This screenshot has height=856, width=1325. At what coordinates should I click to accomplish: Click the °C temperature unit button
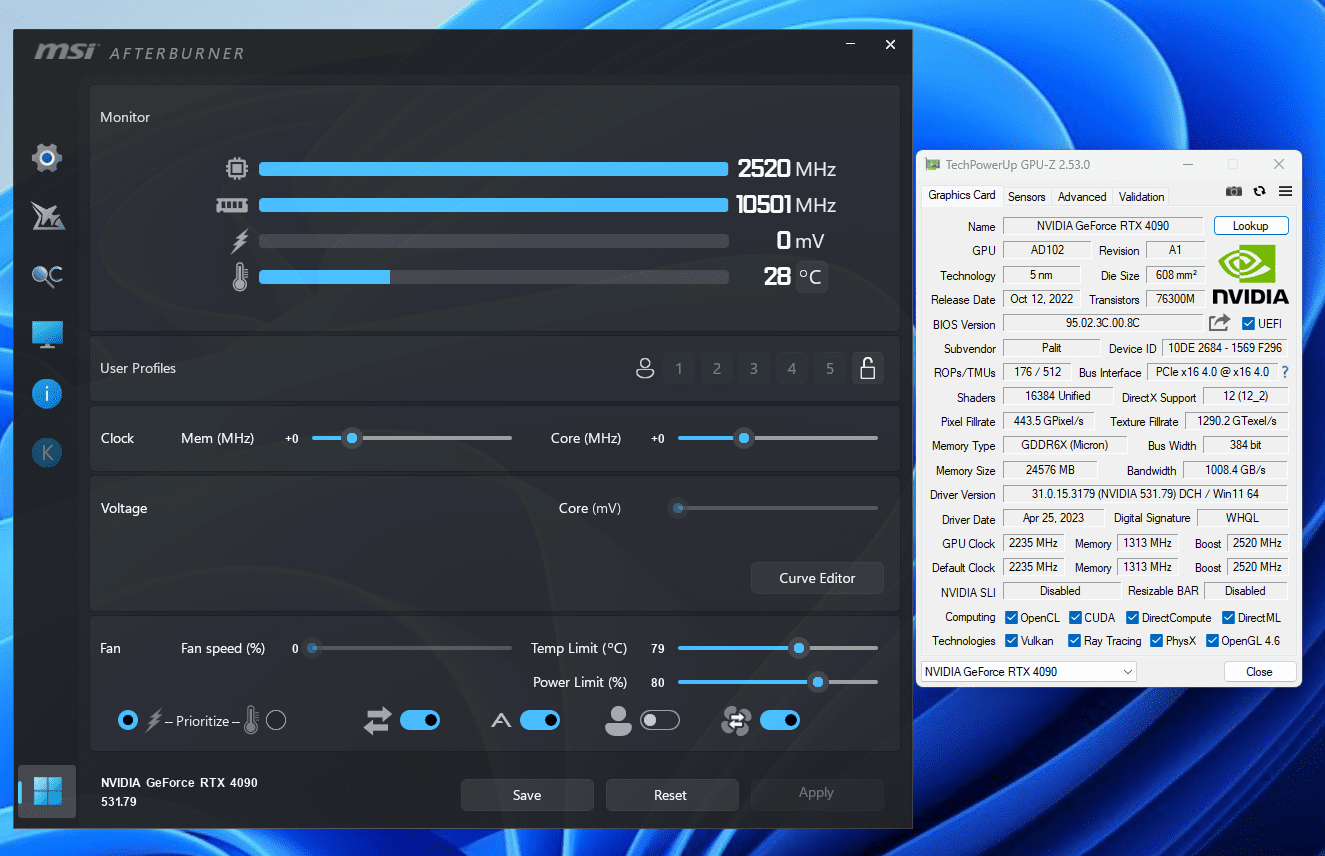point(811,277)
